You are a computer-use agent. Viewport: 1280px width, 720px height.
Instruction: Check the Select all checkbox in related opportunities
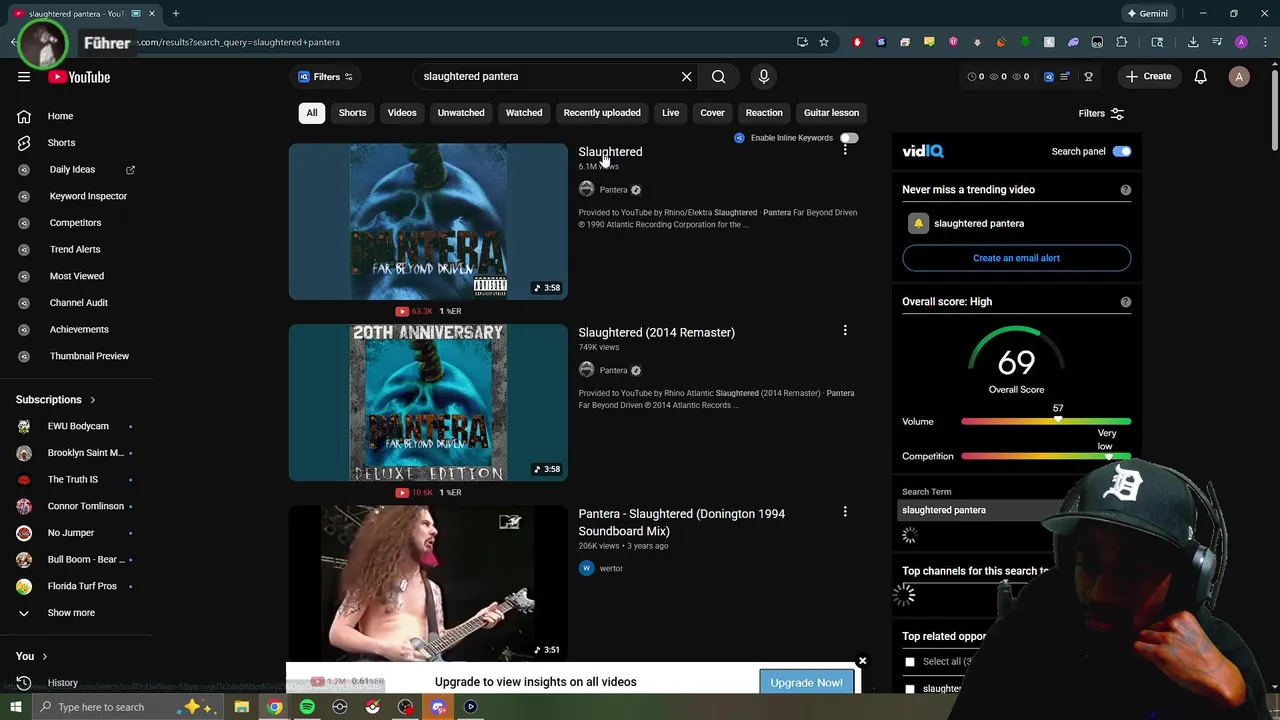pyautogui.click(x=910, y=662)
